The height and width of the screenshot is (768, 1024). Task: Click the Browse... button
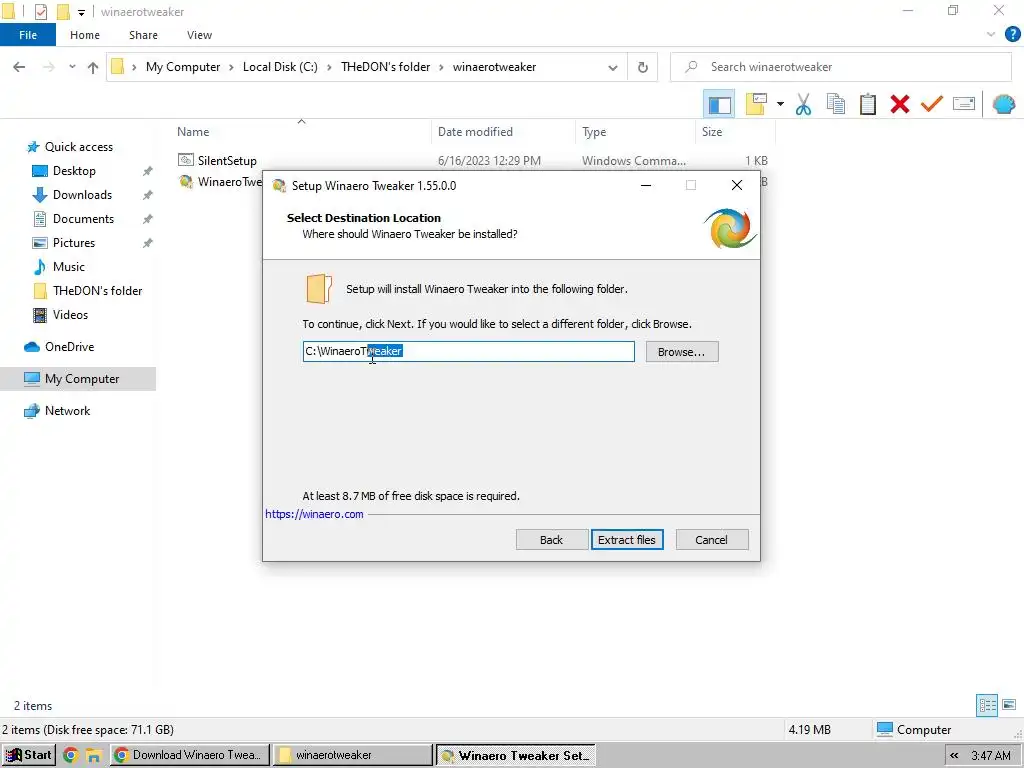click(x=682, y=351)
